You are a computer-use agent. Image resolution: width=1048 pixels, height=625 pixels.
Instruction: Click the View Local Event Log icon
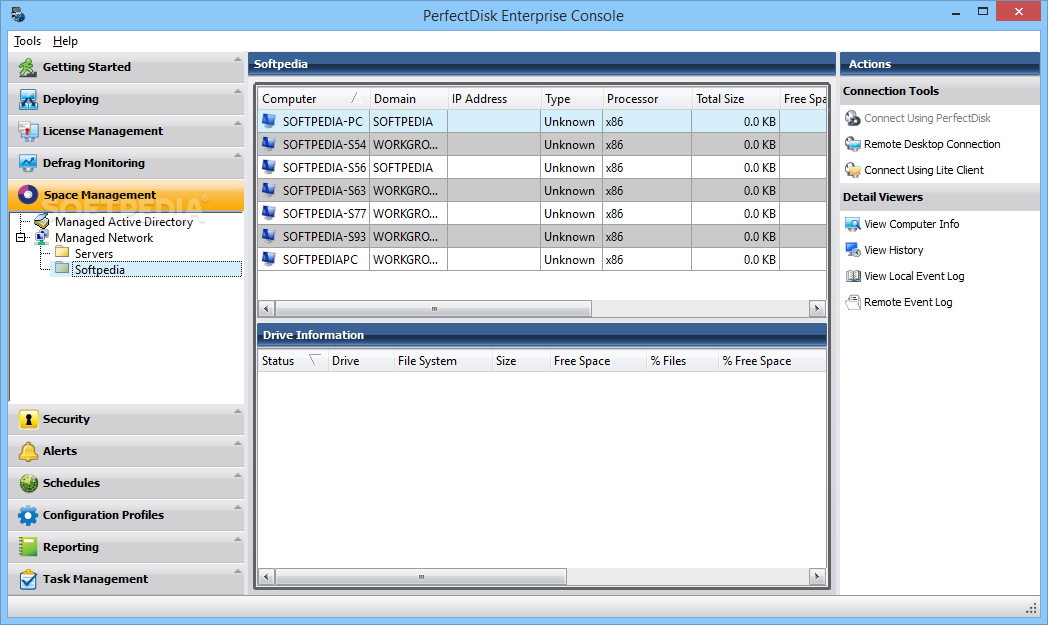click(x=852, y=276)
